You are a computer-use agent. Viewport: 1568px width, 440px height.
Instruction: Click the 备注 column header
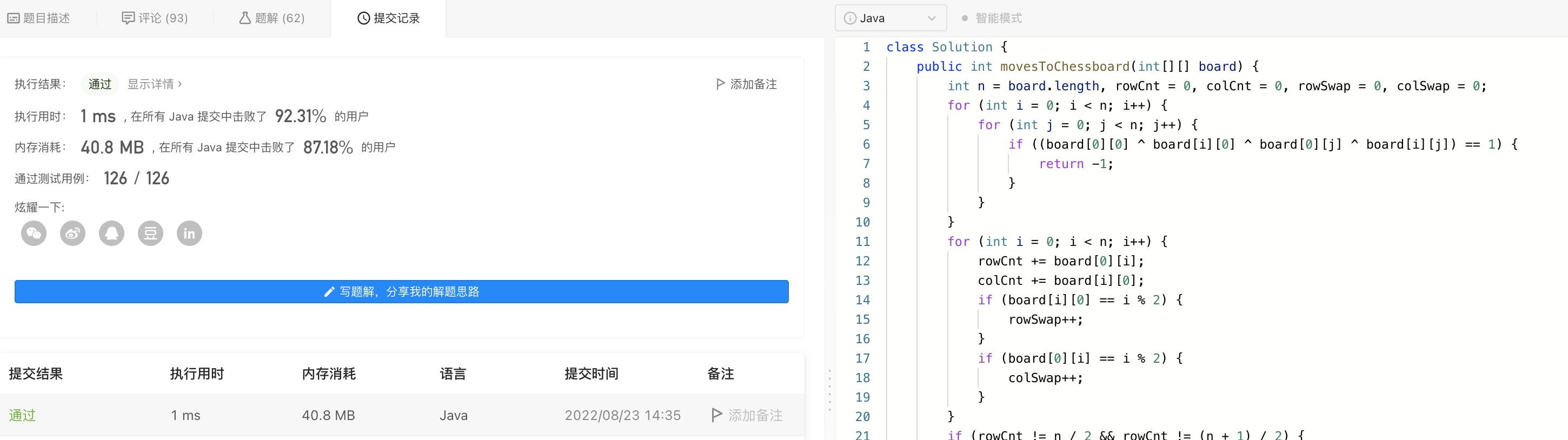720,374
